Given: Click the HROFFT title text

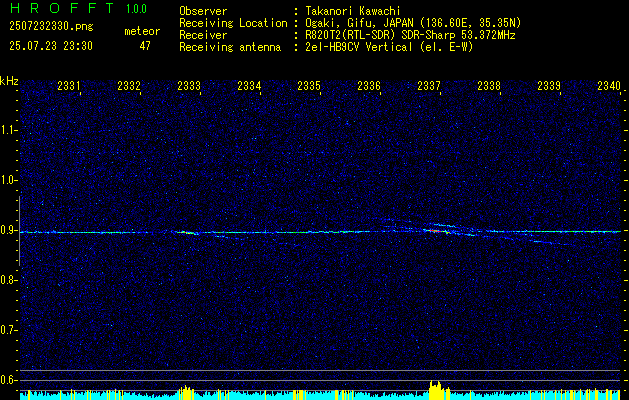Looking at the screenshot, I should [63, 8].
